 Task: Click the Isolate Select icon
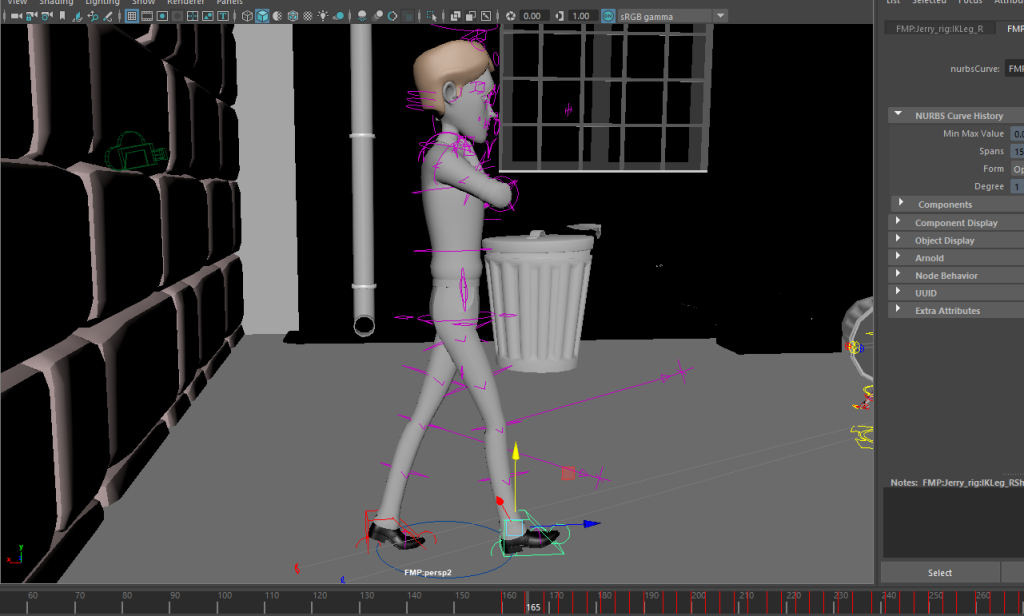click(431, 16)
